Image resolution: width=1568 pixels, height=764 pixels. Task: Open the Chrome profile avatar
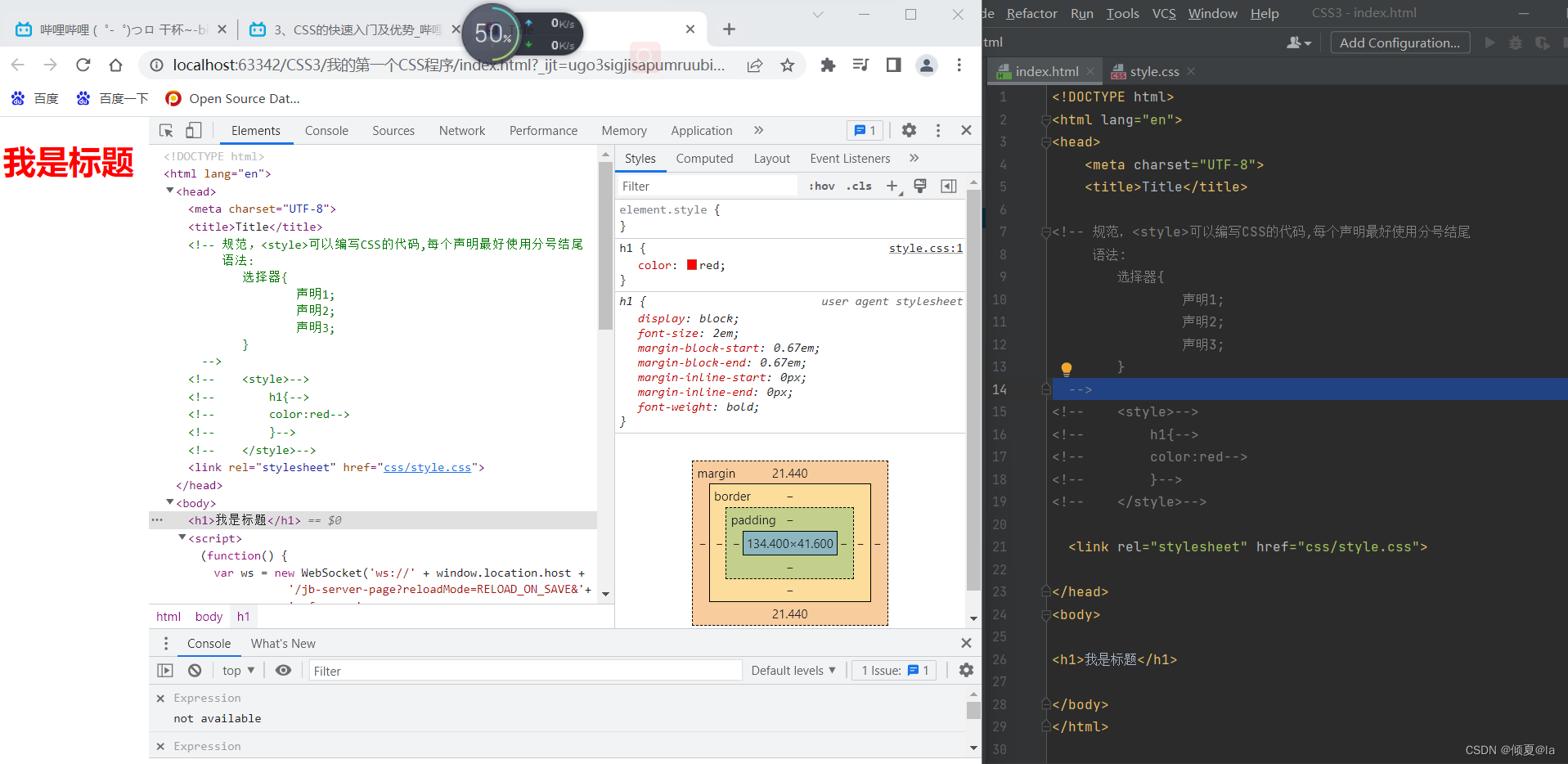click(x=926, y=65)
